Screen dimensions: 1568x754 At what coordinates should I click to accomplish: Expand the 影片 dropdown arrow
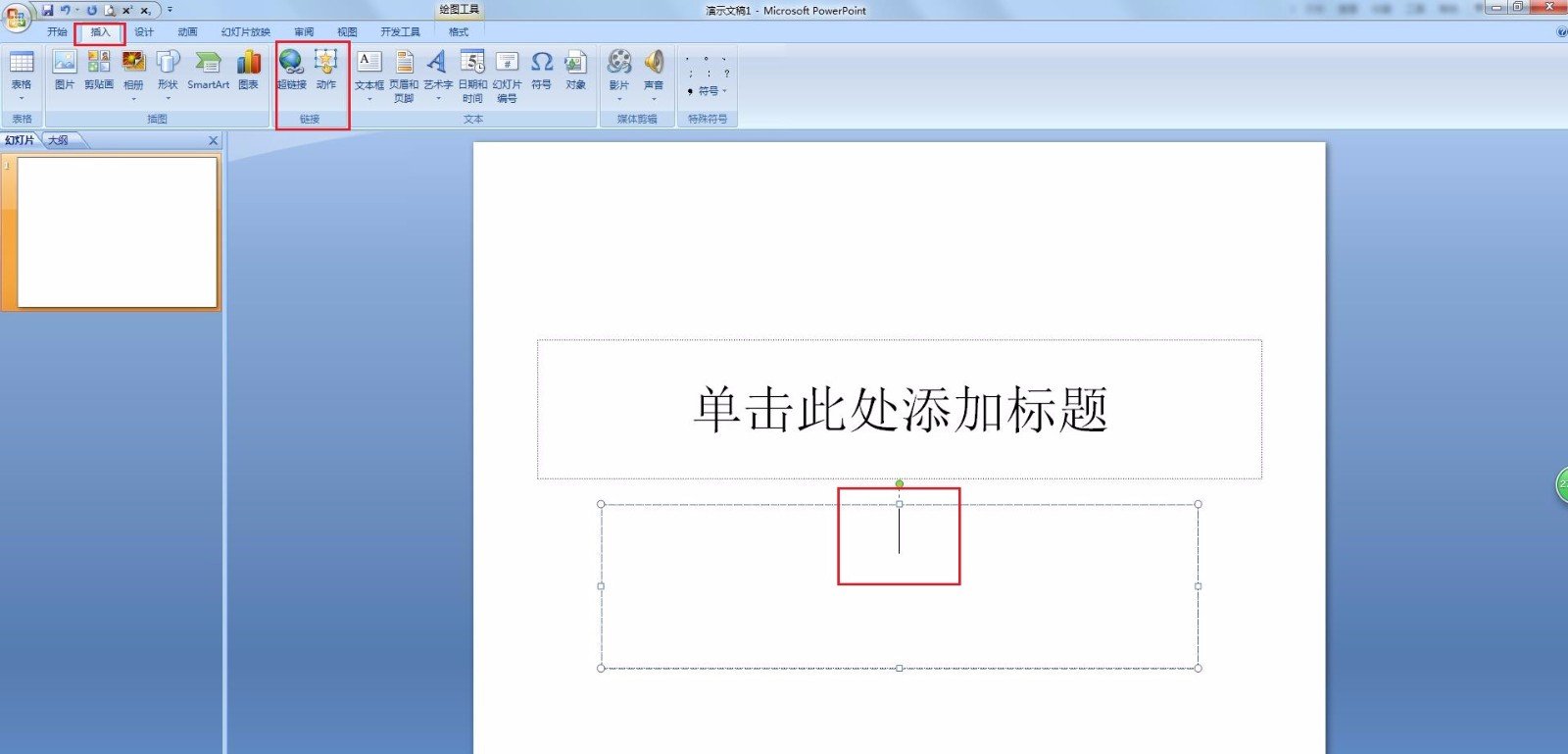tap(619, 98)
